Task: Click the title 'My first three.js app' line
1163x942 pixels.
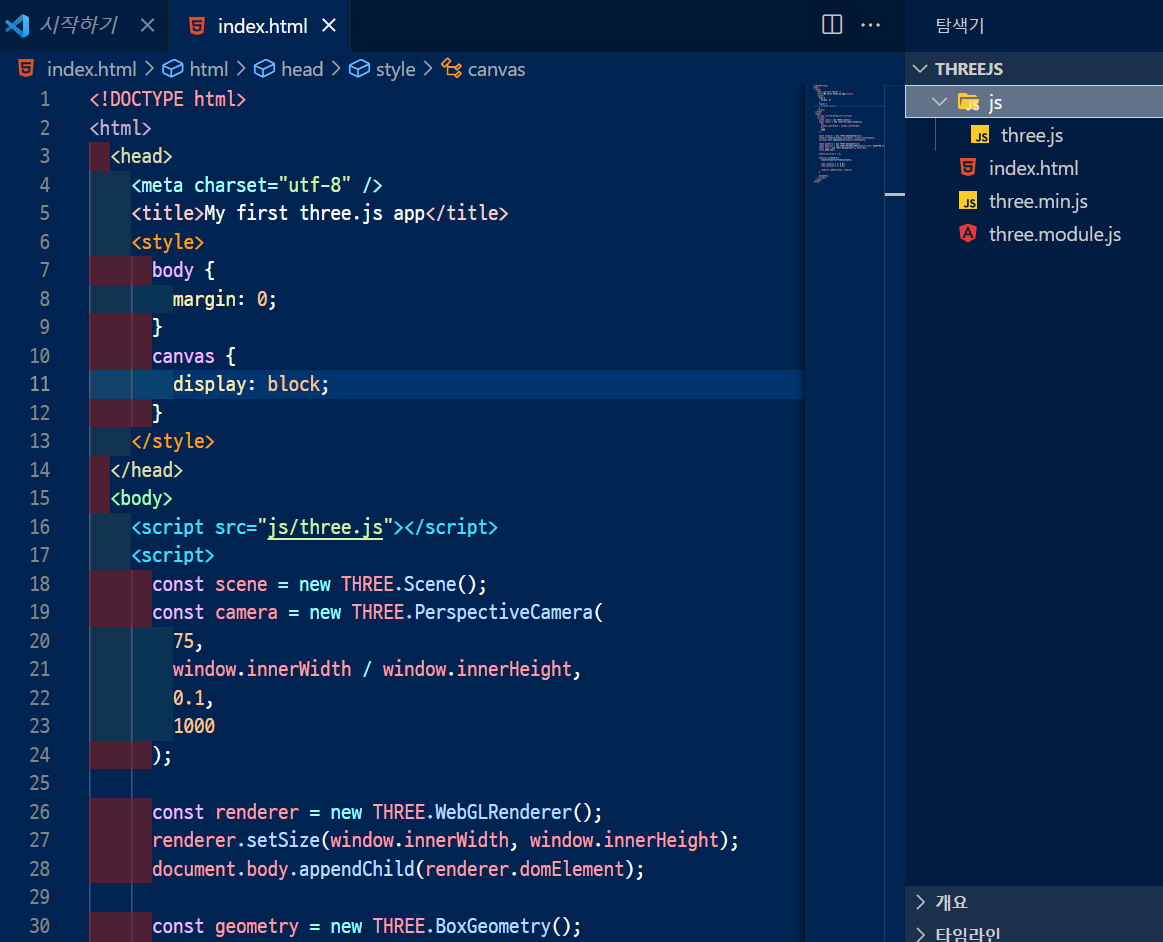Action: click(x=320, y=214)
